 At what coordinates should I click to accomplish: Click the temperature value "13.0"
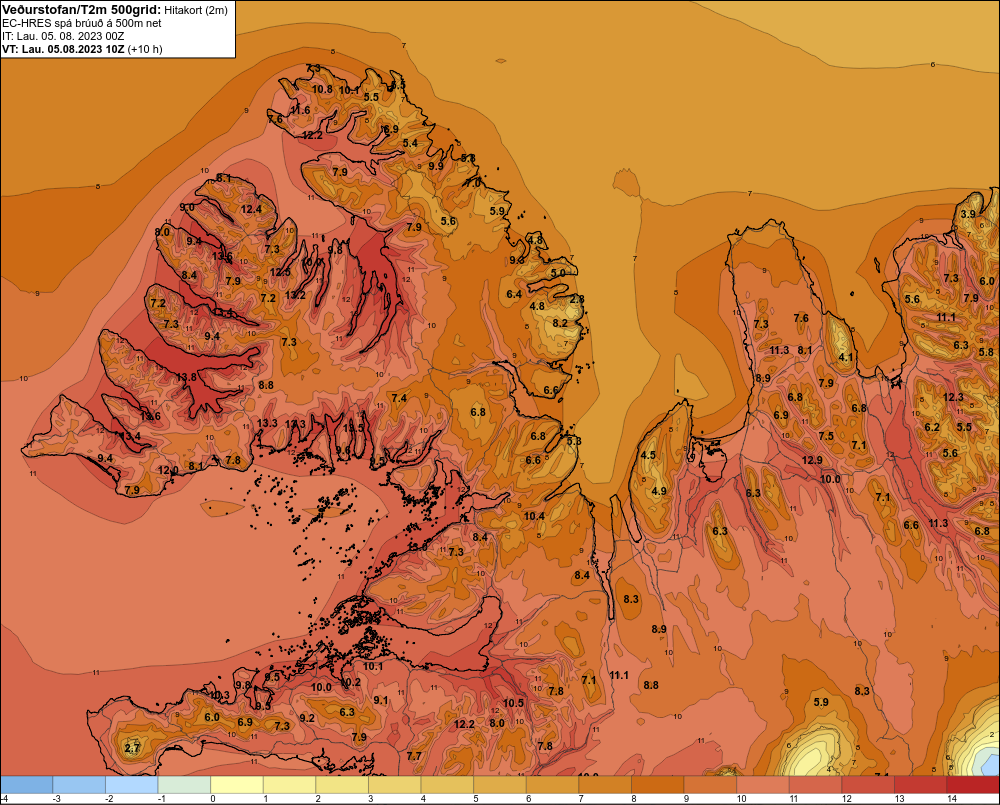tap(417, 547)
